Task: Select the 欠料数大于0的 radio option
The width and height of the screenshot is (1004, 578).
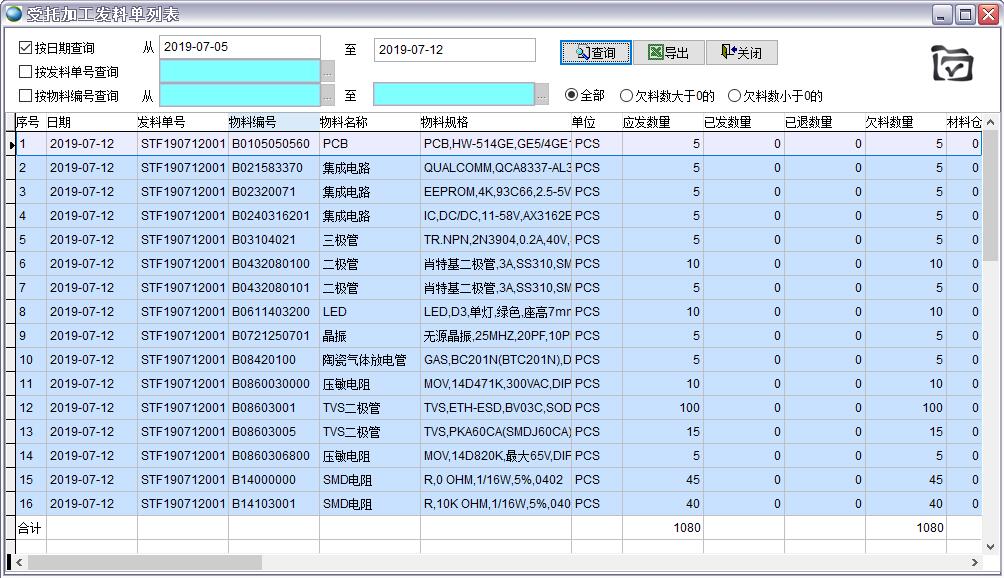Action: pyautogui.click(x=627, y=96)
